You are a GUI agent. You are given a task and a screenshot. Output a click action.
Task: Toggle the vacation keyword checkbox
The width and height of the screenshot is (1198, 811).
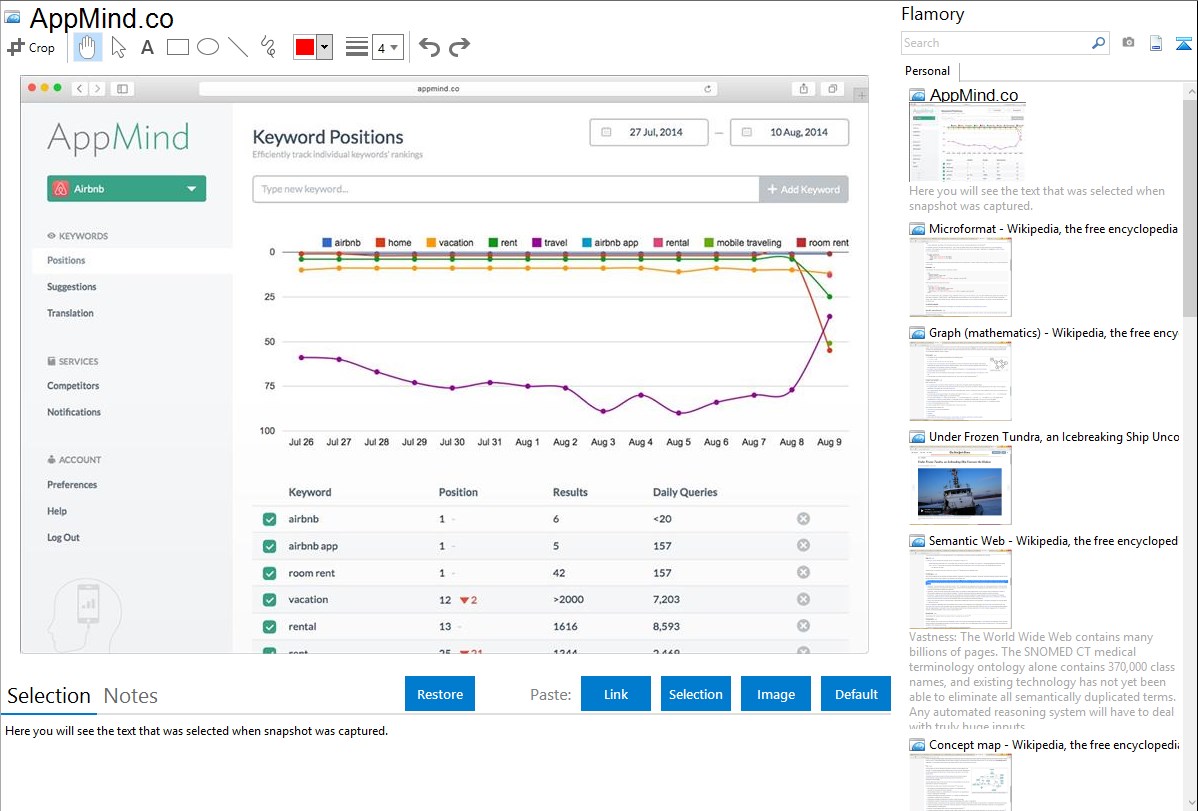[269, 600]
